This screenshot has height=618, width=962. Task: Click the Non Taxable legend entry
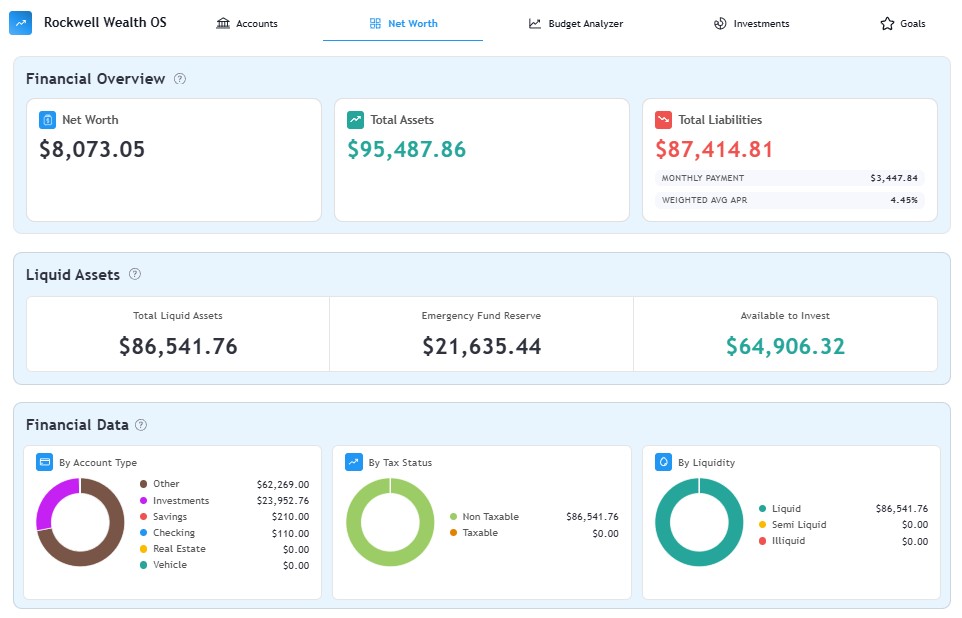490,517
